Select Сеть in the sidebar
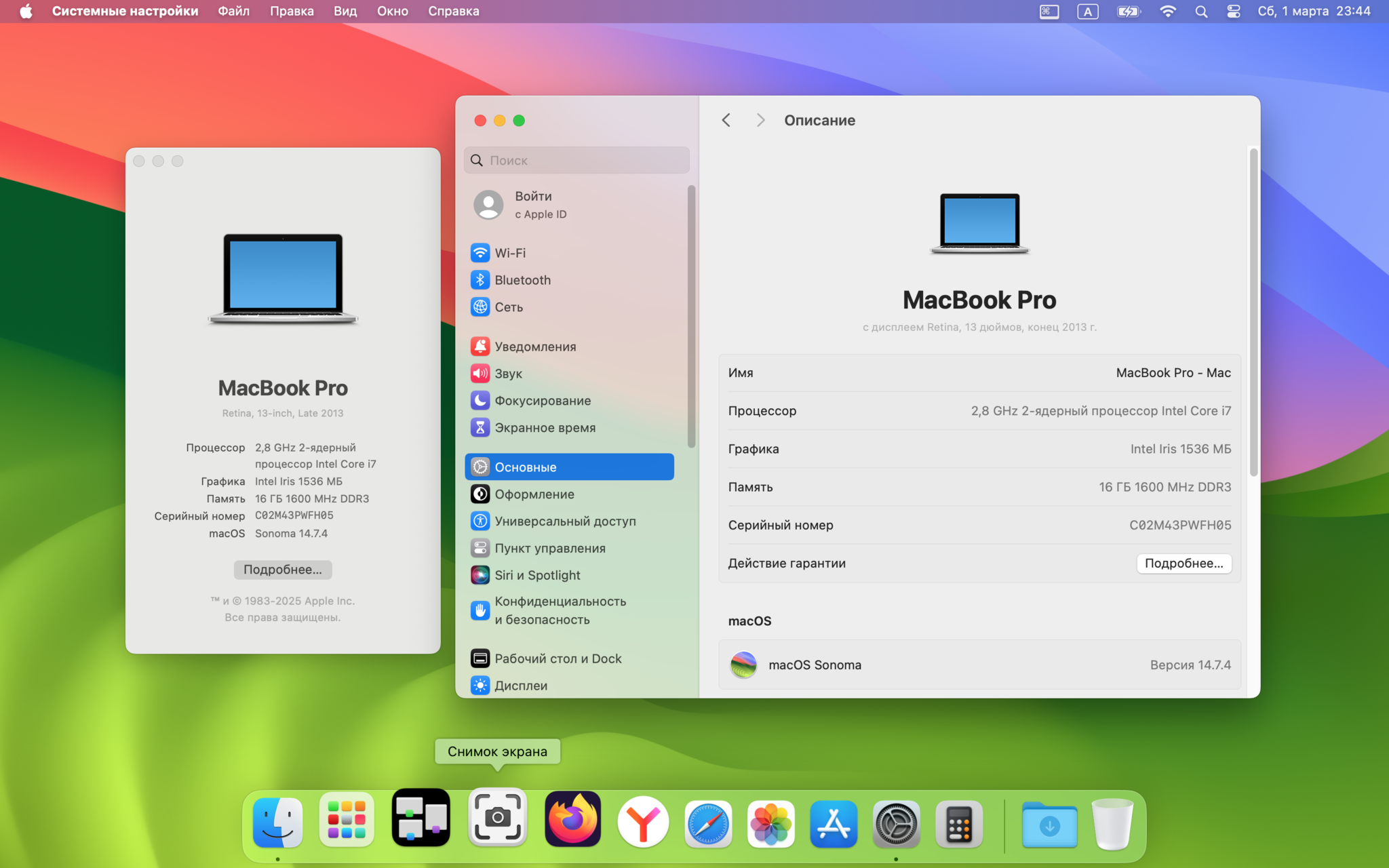Screen dimensions: 1389x868 coord(570,307)
